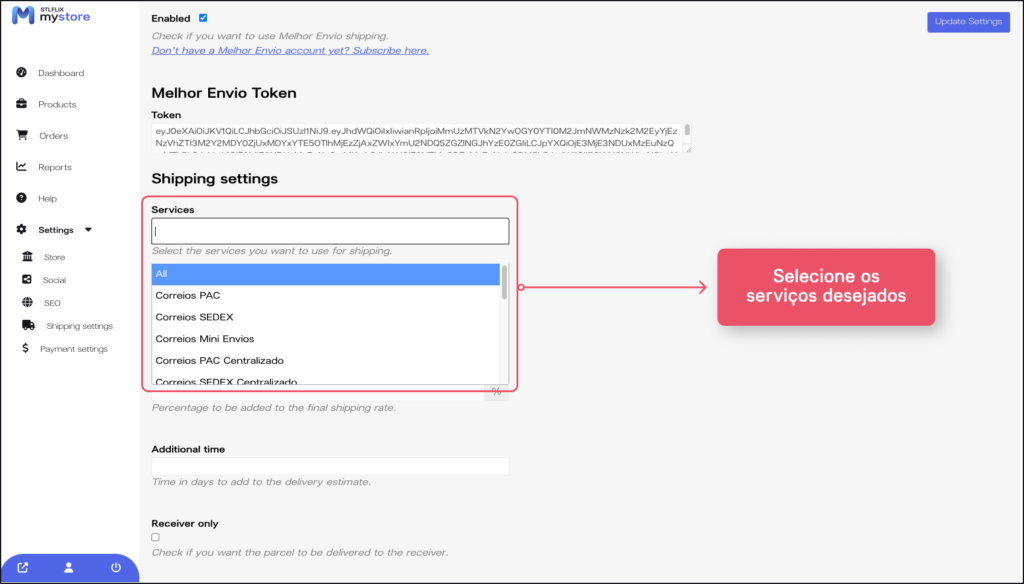Open Payment settings menu item
Image resolution: width=1024 pixels, height=584 pixels.
[x=73, y=349]
